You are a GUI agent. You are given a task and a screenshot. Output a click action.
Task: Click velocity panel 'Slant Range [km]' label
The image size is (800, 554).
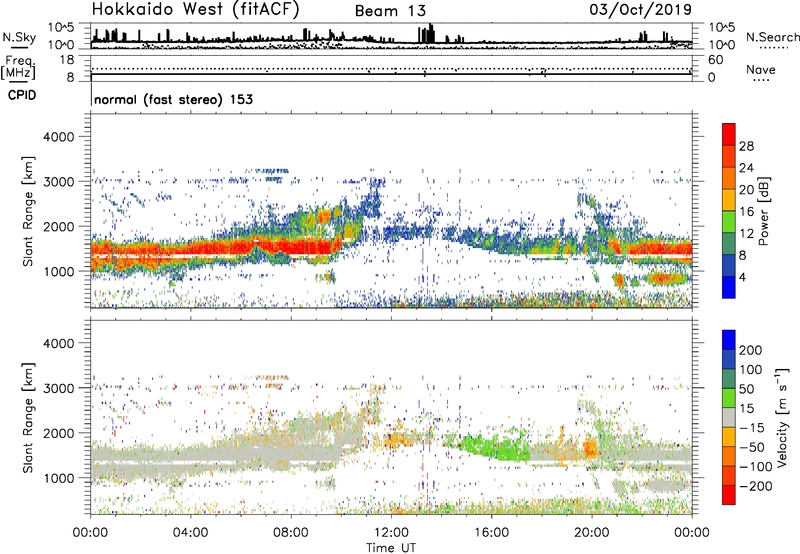(28, 417)
